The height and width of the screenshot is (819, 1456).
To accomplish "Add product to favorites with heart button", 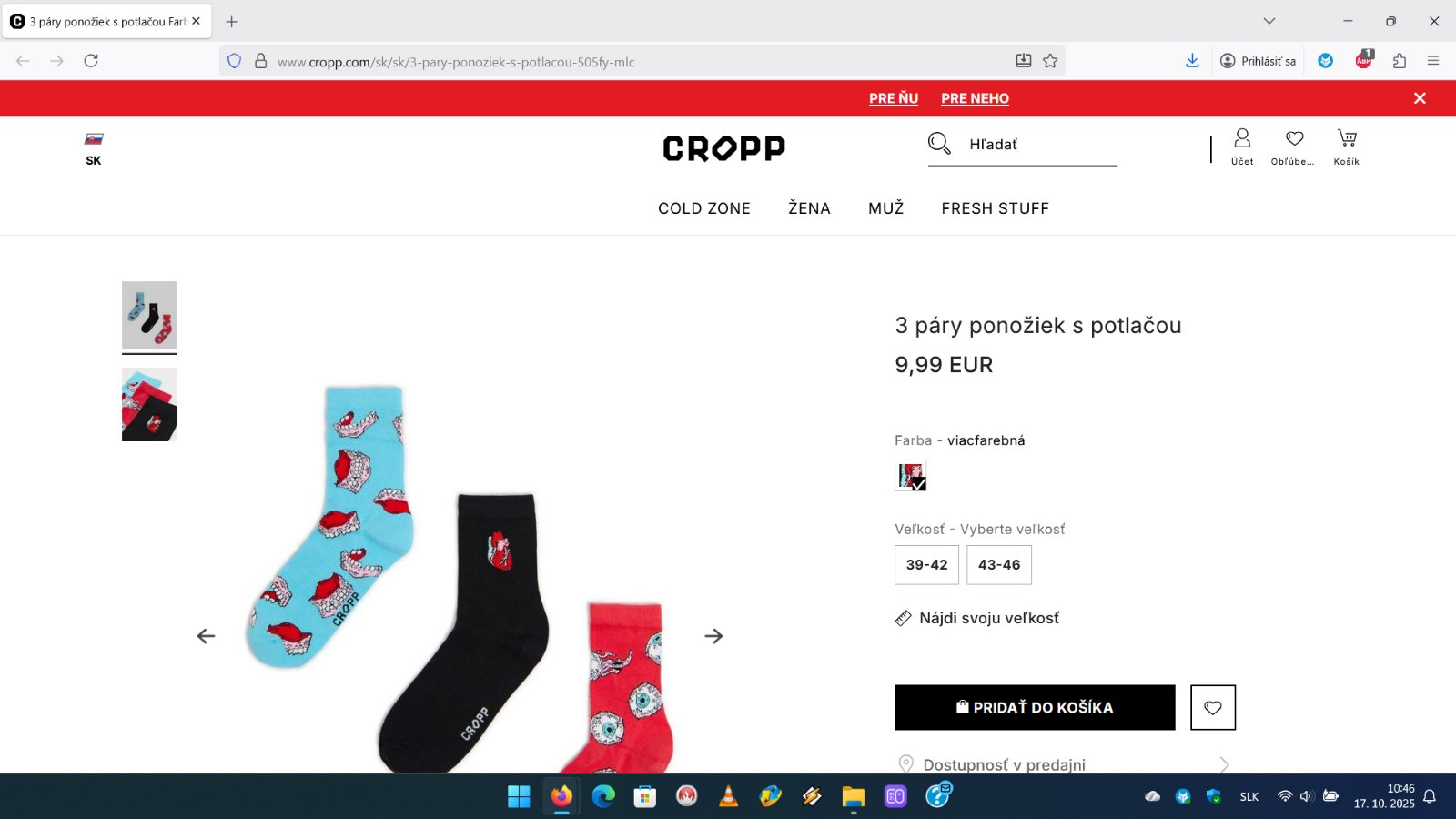I will click(1213, 707).
